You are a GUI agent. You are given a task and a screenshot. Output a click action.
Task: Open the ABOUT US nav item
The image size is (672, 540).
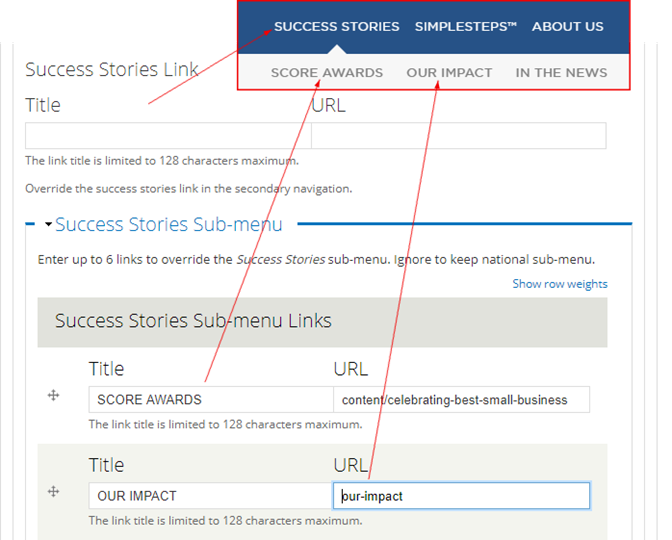click(x=567, y=27)
